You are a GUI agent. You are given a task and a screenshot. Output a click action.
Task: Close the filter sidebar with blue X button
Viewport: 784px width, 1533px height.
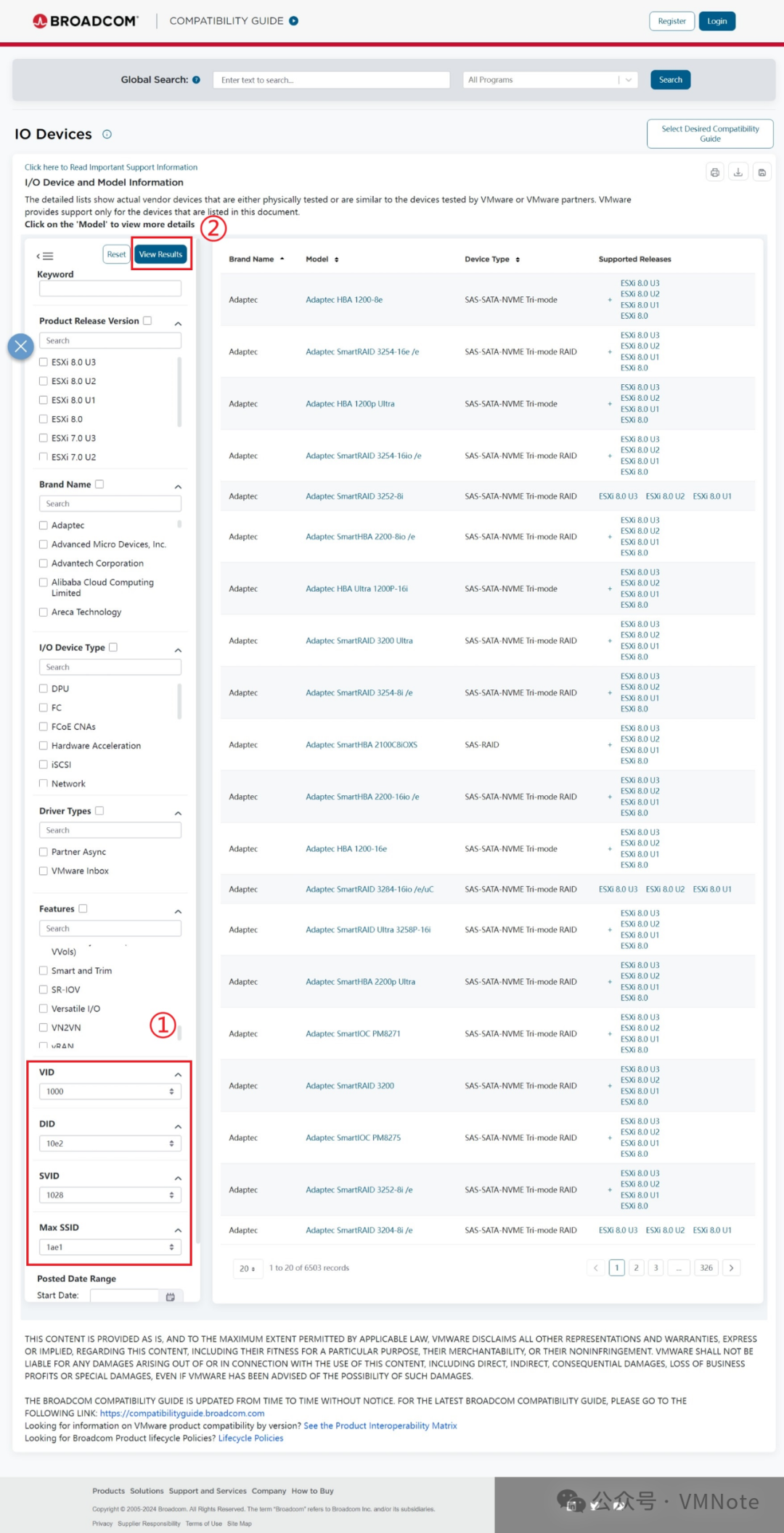(21, 346)
